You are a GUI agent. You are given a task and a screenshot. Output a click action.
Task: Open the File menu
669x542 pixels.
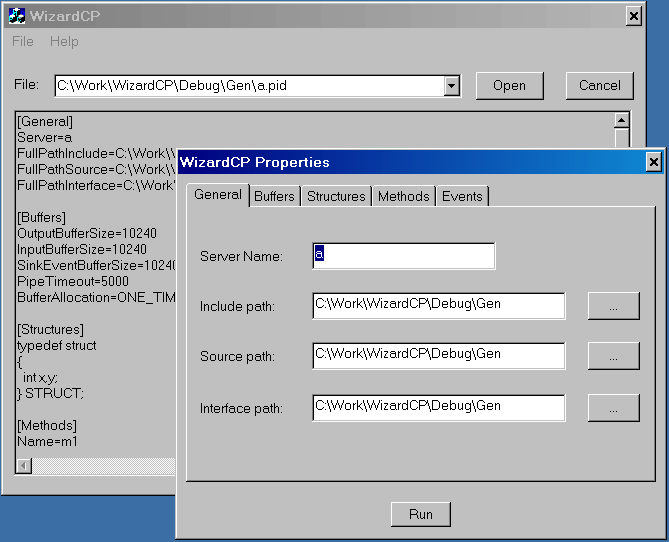[x=23, y=41]
